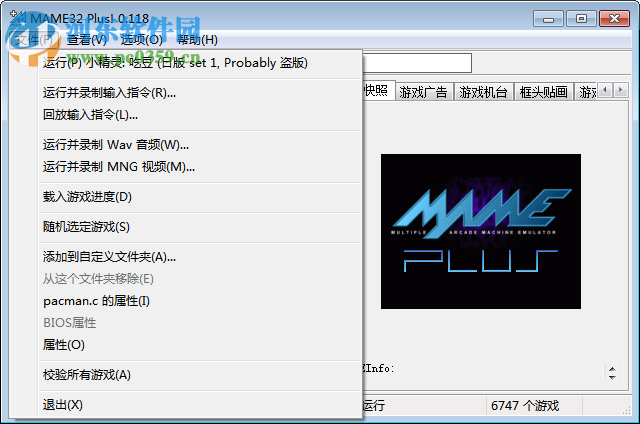Click info box scroll up arrow
Image resolution: width=640 pixels, height=424 pixels.
pos(612,369)
